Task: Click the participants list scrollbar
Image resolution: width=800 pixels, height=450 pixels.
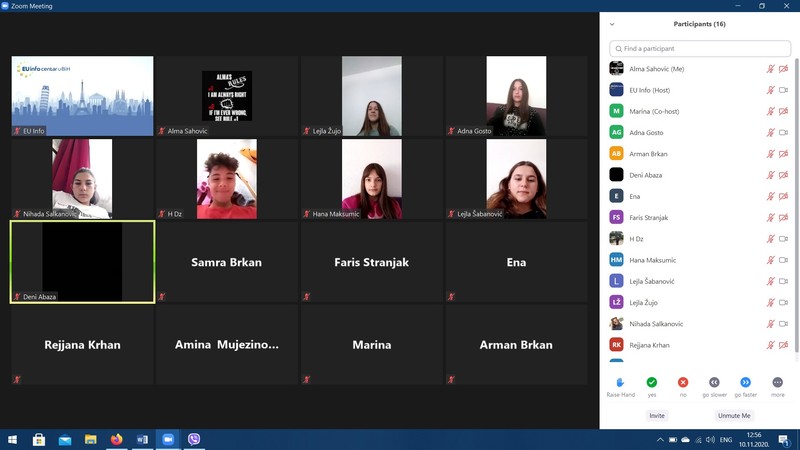Action: [796, 200]
